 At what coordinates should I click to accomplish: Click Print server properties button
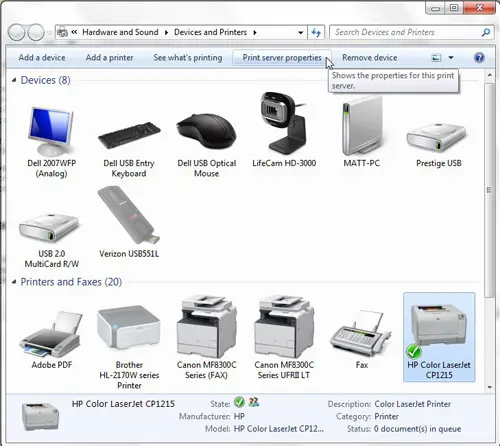coord(282,58)
